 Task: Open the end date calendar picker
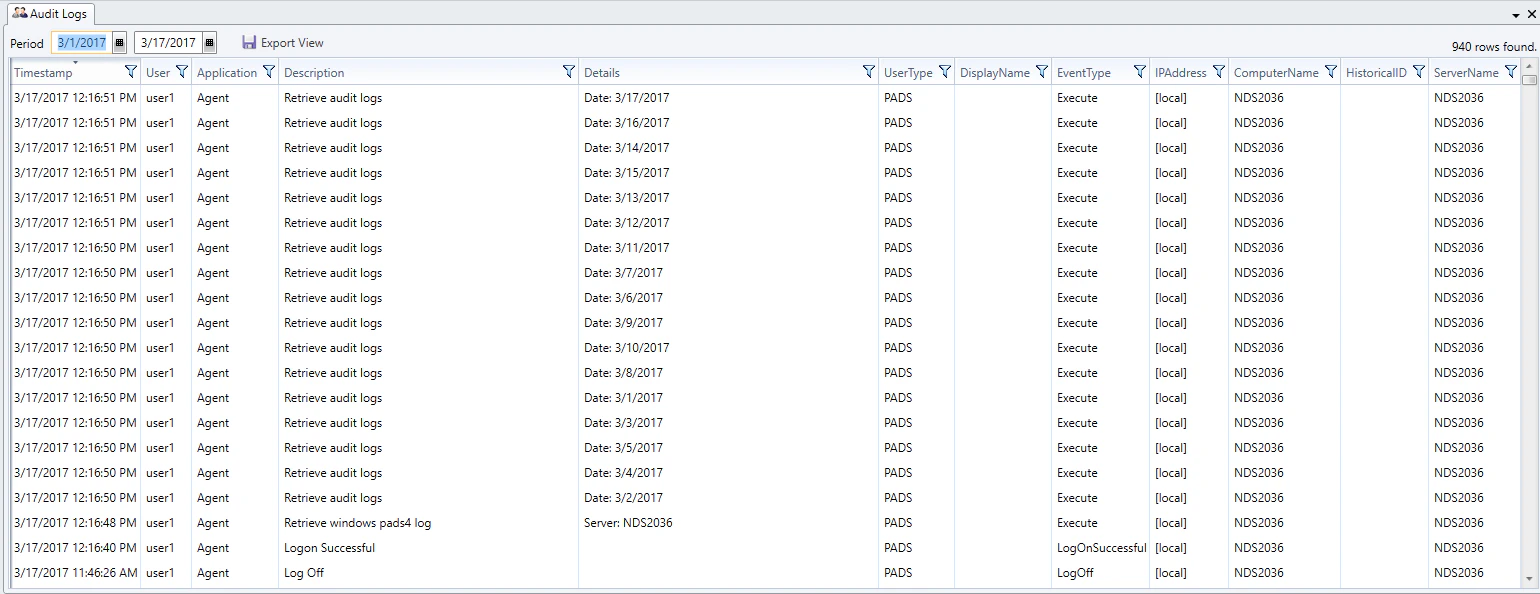[208, 42]
